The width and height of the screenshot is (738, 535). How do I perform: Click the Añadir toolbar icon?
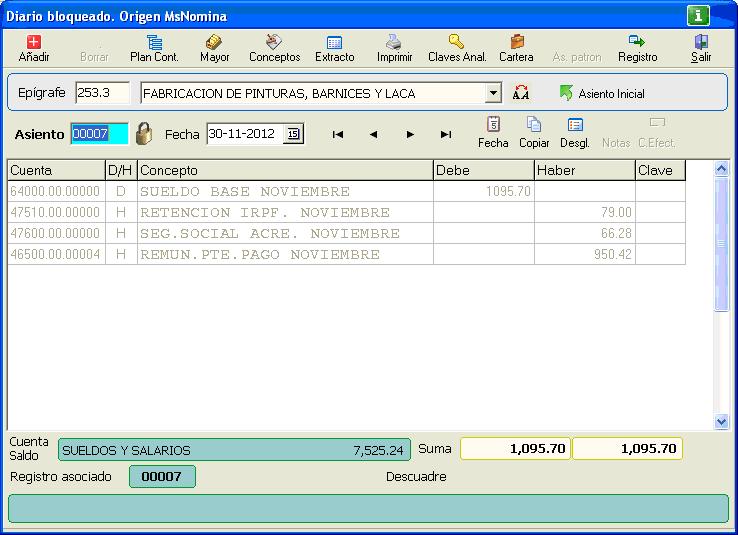pyautogui.click(x=34, y=42)
